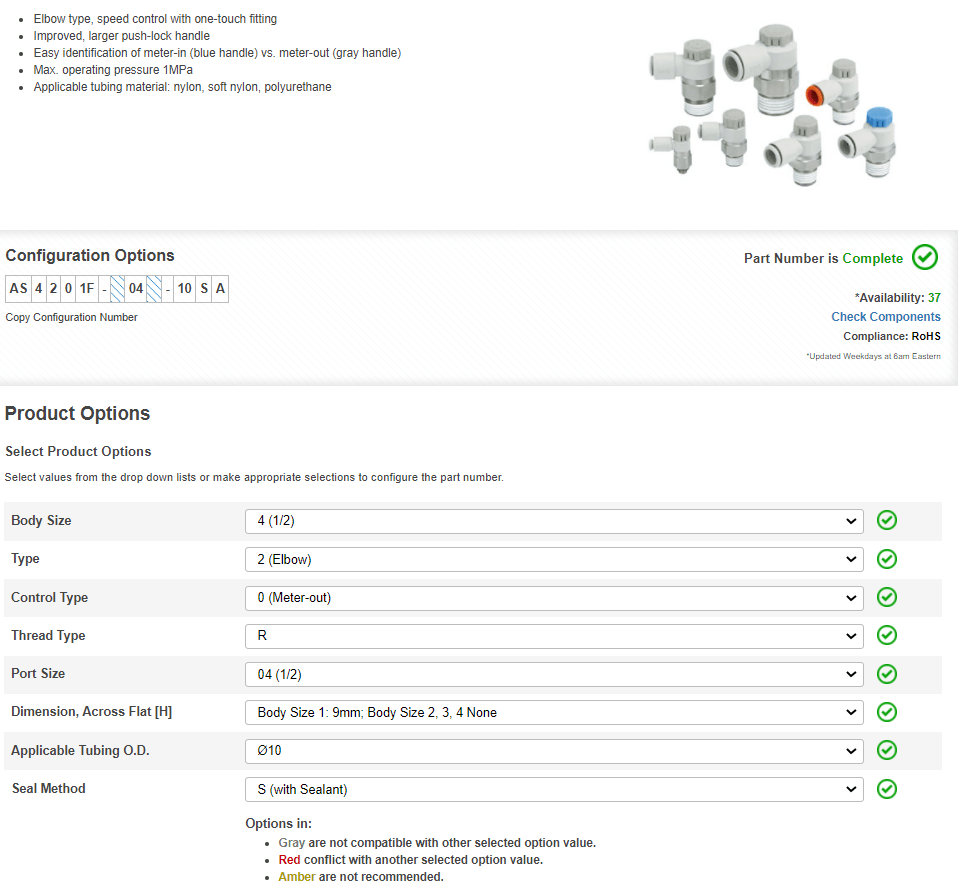Select the 04 segment in configuration number
Viewport: 962px width, 885px height.
(136, 290)
